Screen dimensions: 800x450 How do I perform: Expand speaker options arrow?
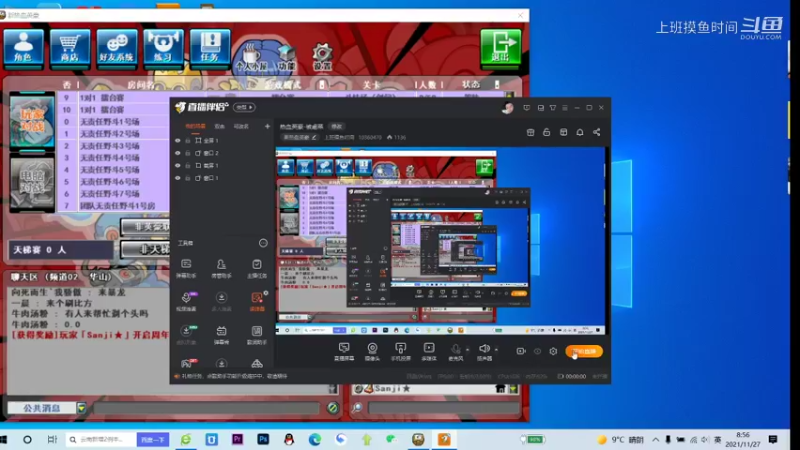(496, 349)
